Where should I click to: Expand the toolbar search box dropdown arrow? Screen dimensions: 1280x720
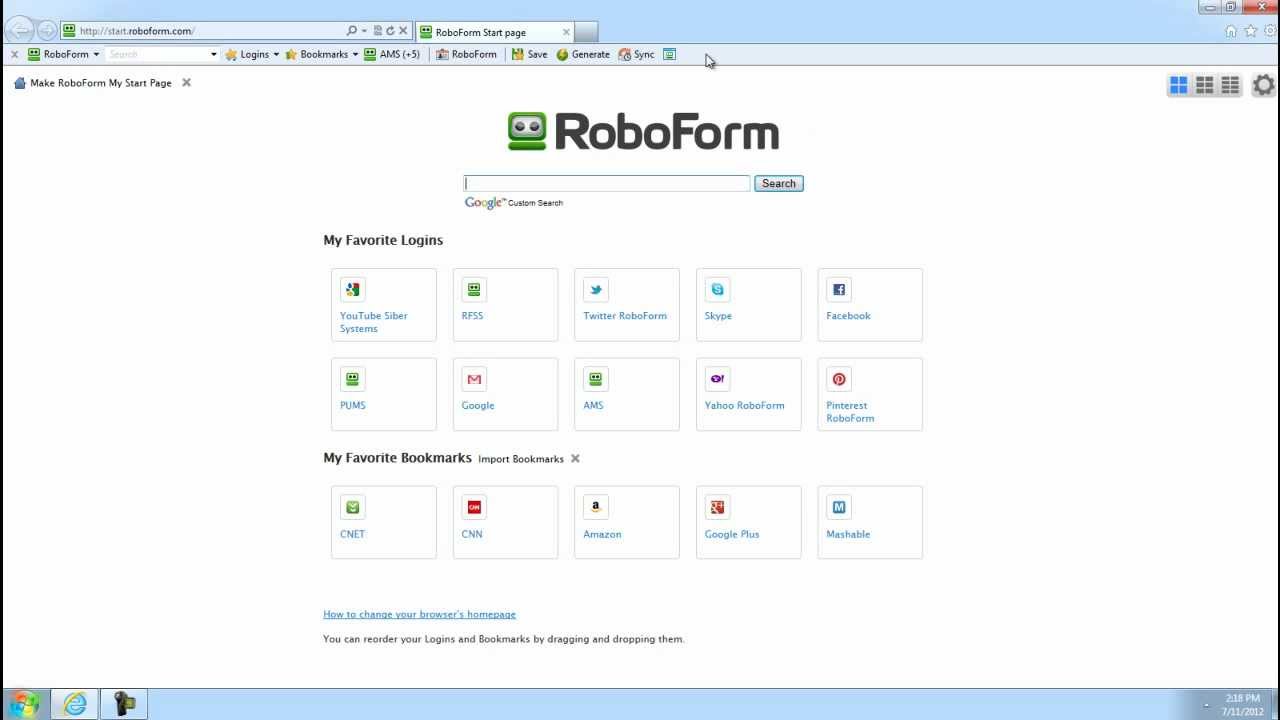[x=213, y=54]
